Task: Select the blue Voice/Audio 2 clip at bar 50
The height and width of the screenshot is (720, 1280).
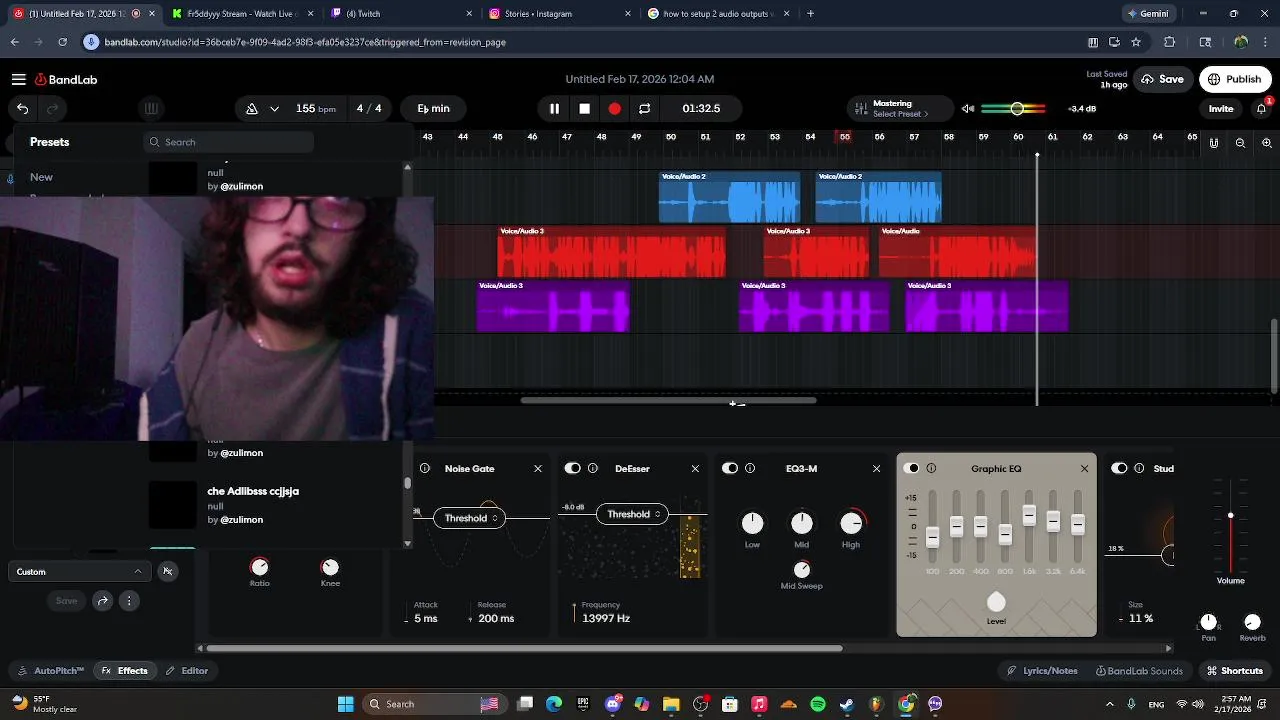Action: click(729, 197)
